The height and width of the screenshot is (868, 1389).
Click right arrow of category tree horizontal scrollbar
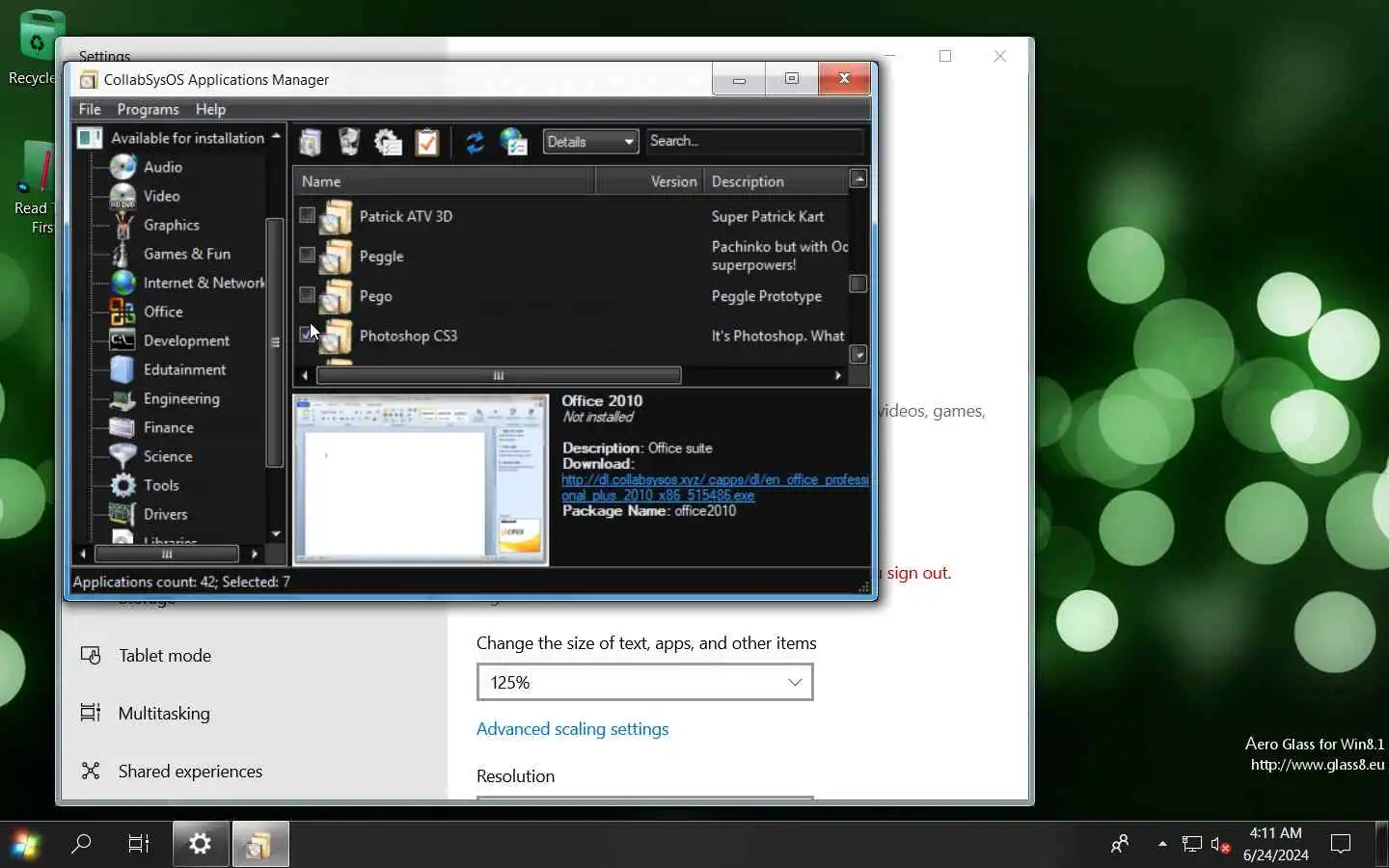254,554
